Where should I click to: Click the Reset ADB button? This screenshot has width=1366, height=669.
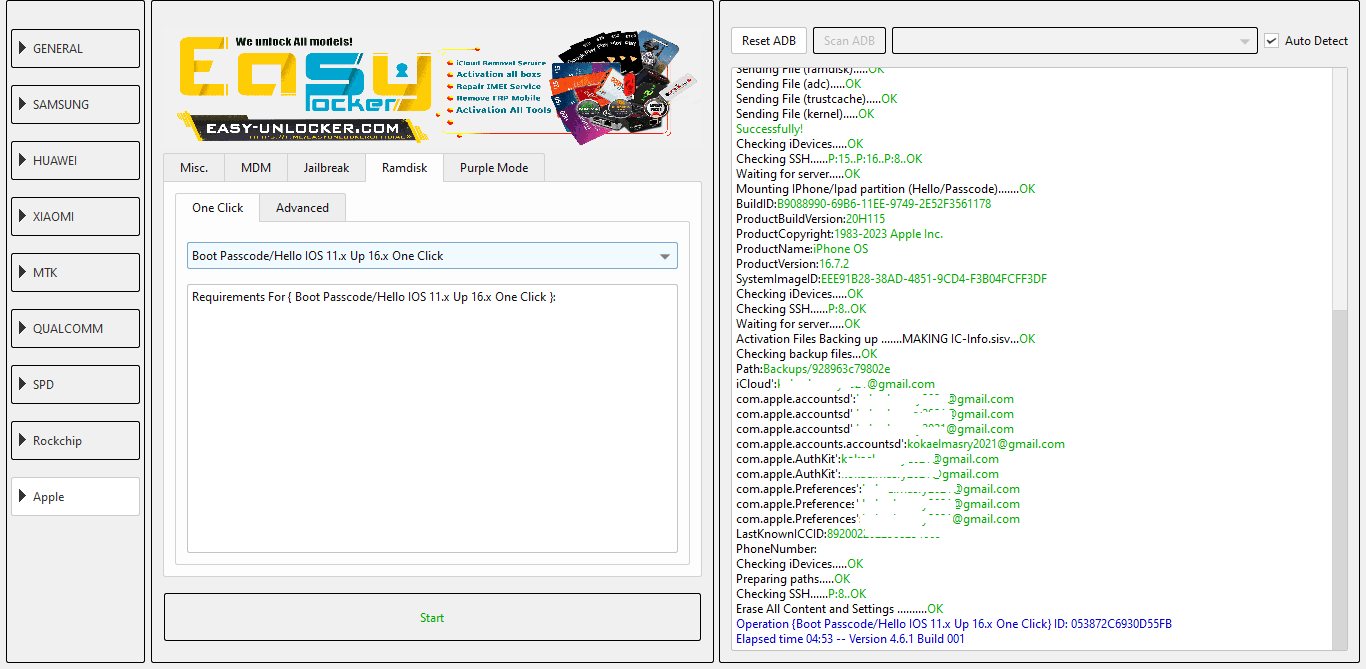[769, 41]
